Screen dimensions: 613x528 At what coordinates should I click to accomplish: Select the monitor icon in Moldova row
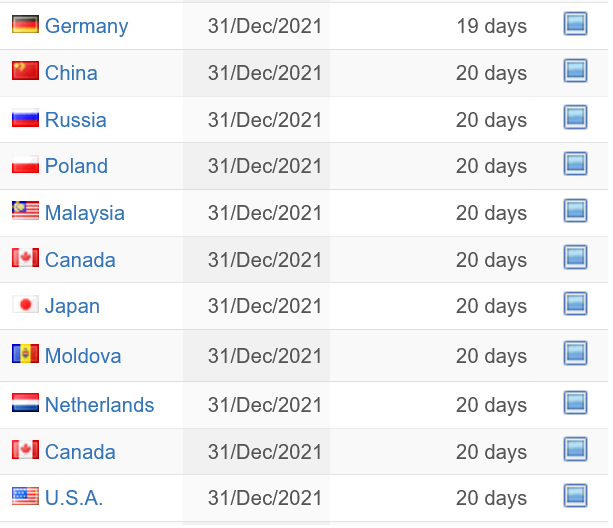pos(575,353)
